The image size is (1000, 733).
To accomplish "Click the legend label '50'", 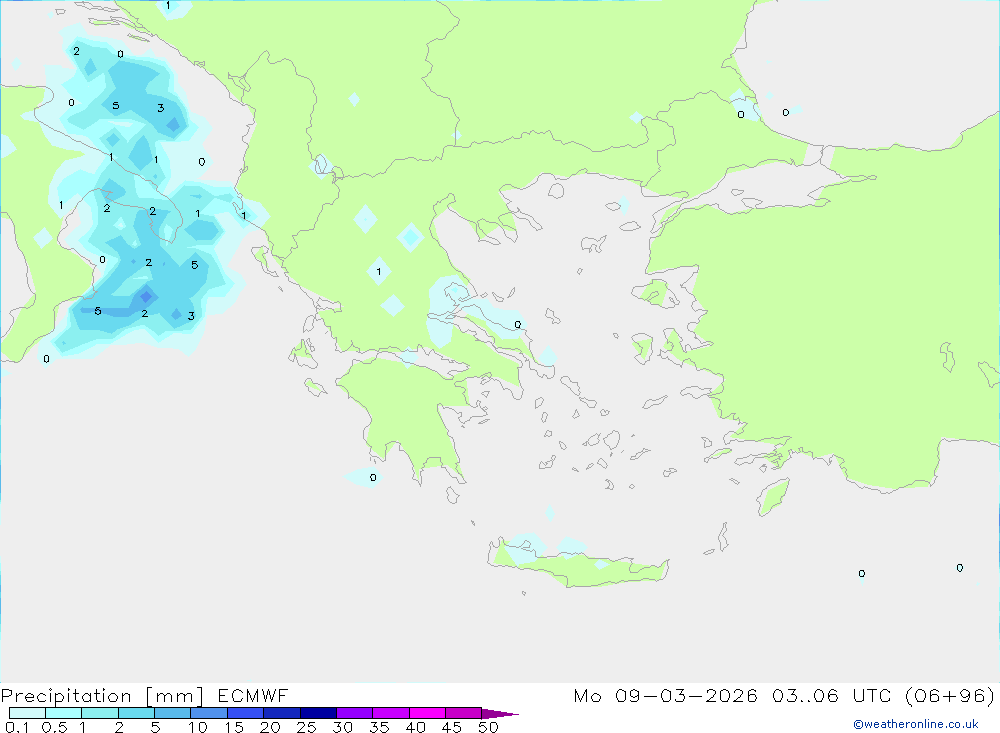I will coord(488,727).
